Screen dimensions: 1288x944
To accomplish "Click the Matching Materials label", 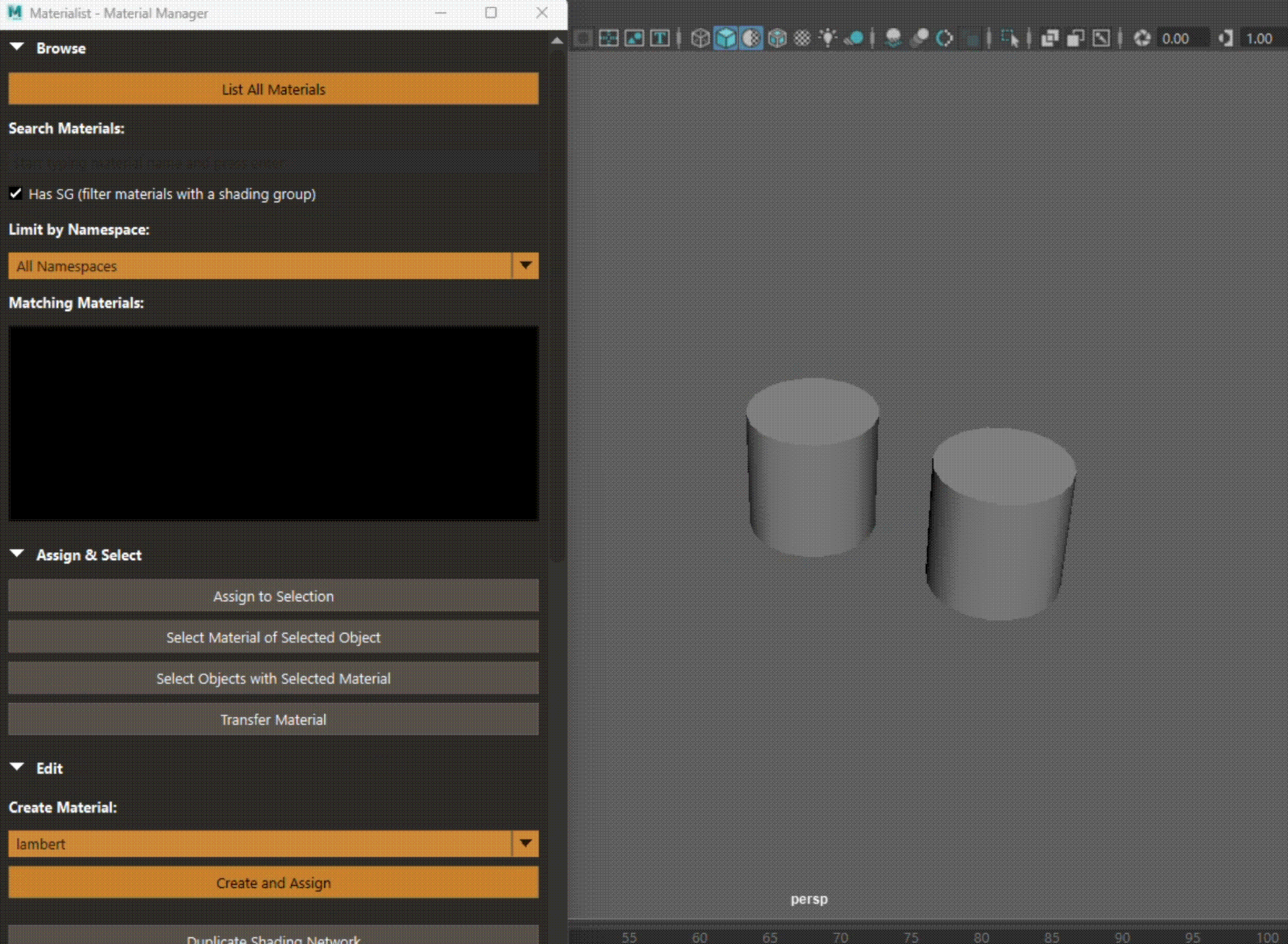I will coord(76,303).
